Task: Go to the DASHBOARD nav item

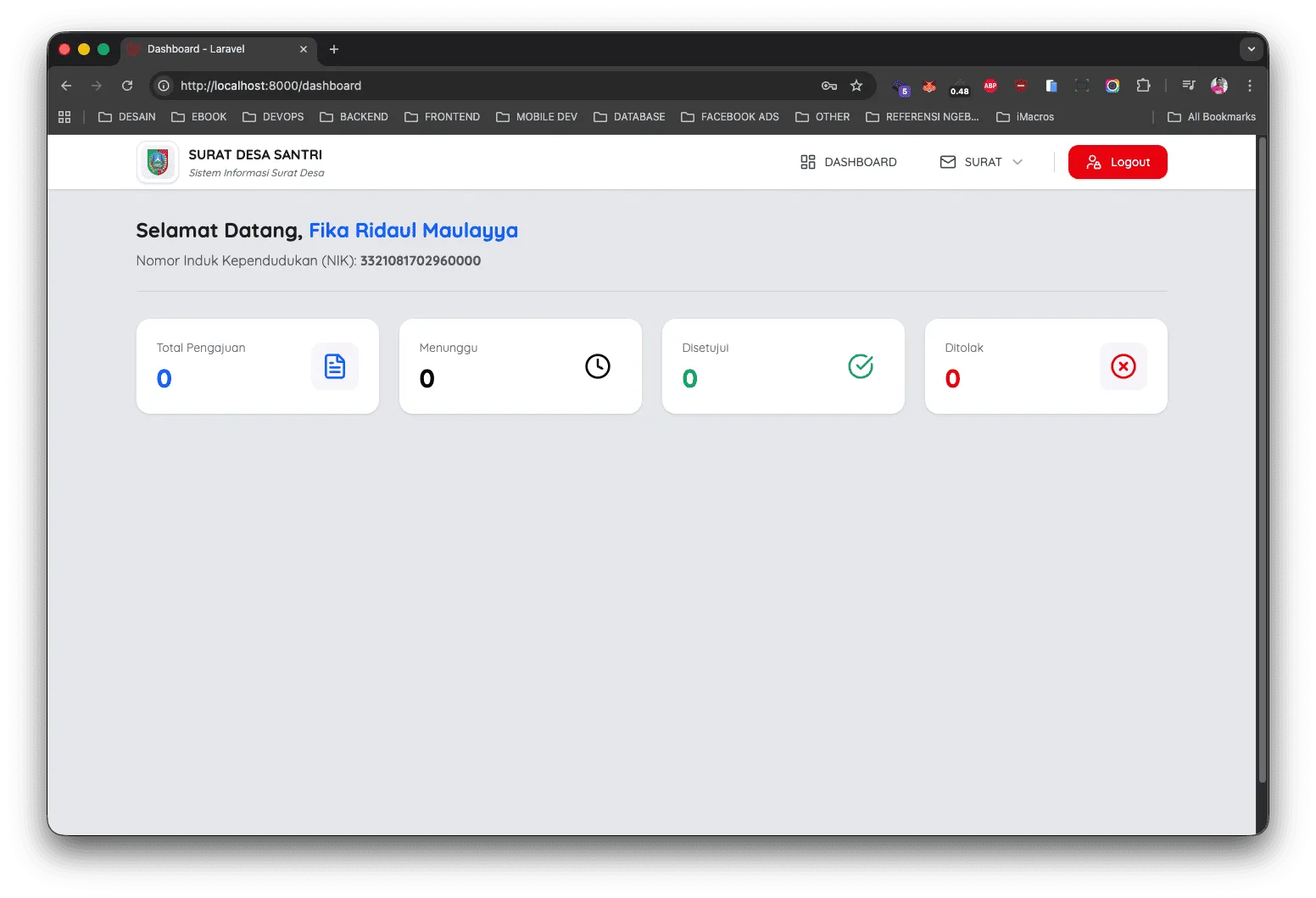Action: click(848, 162)
